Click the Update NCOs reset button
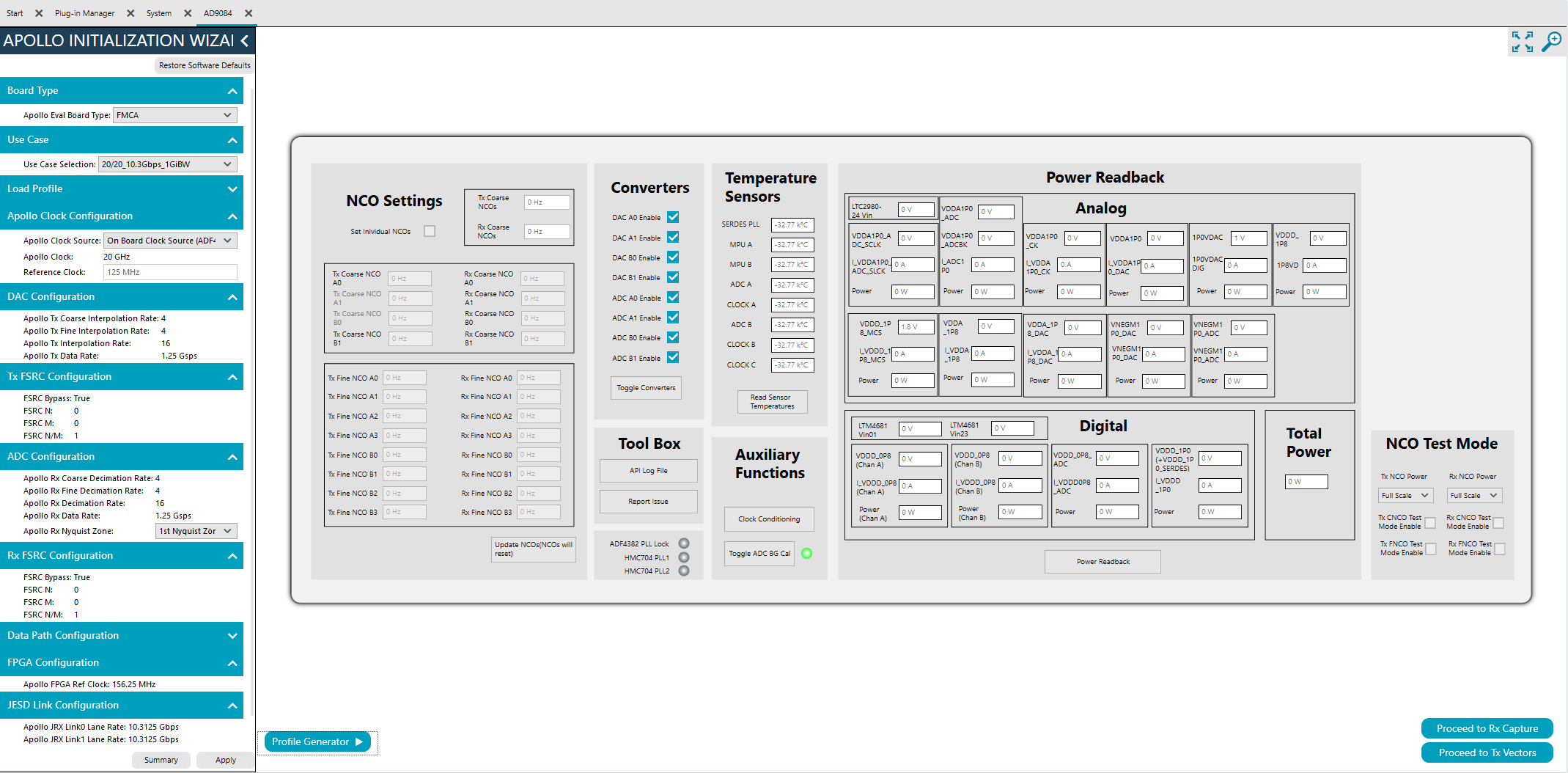Image resolution: width=1568 pixels, height=773 pixels. (x=533, y=549)
